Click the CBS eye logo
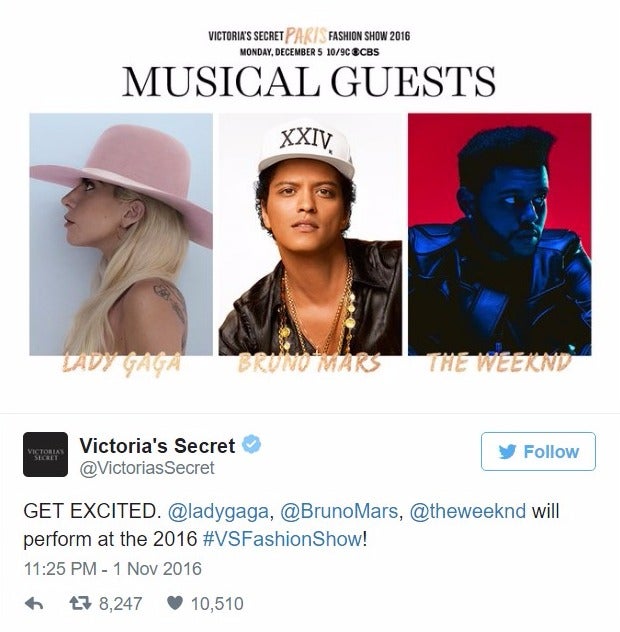 (356, 52)
